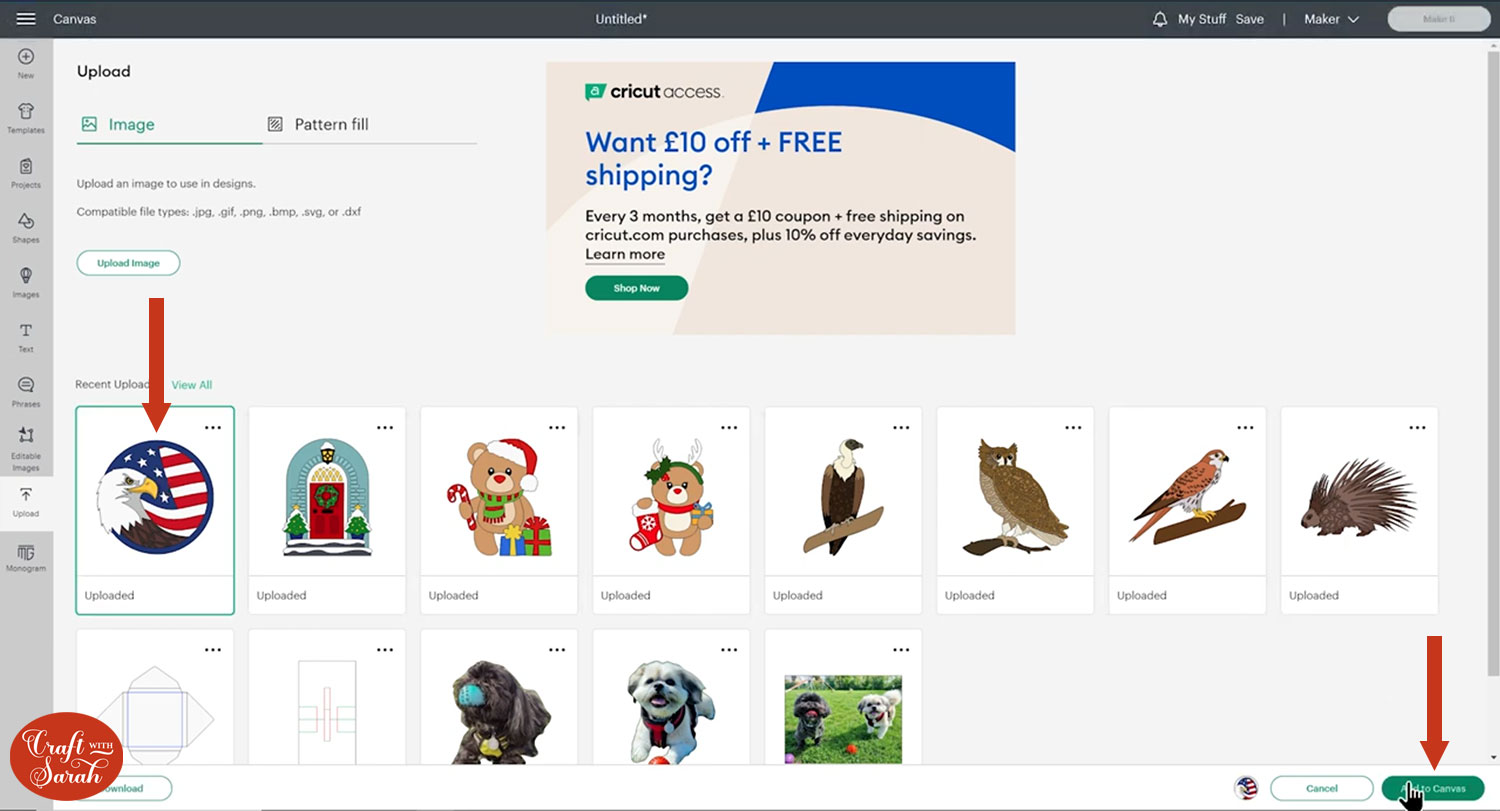This screenshot has width=1500, height=811.
Task: Open options menu on eagle flag upload
Action: tap(213, 427)
